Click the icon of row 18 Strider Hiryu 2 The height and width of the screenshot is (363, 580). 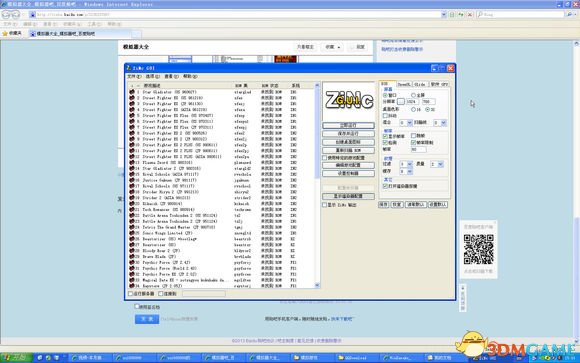click(132, 192)
